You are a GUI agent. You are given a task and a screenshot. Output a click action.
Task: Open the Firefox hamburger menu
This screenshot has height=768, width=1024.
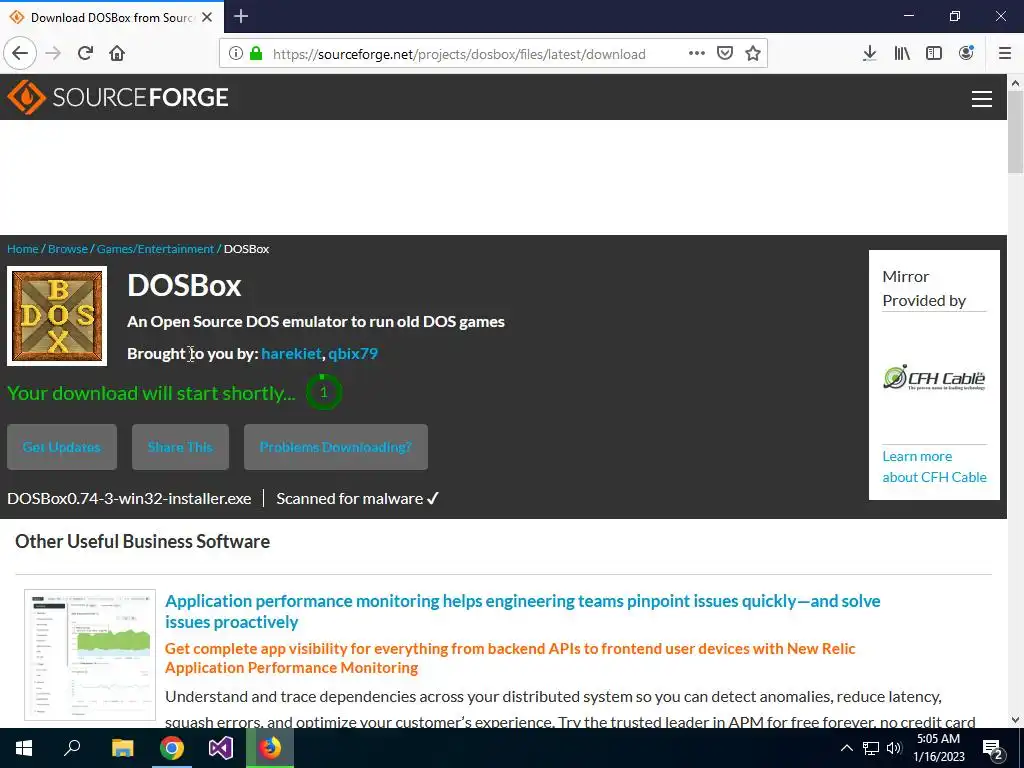pos(1004,54)
